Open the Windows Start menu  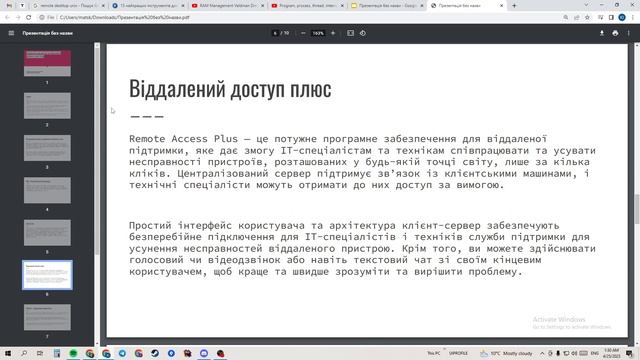point(8,353)
